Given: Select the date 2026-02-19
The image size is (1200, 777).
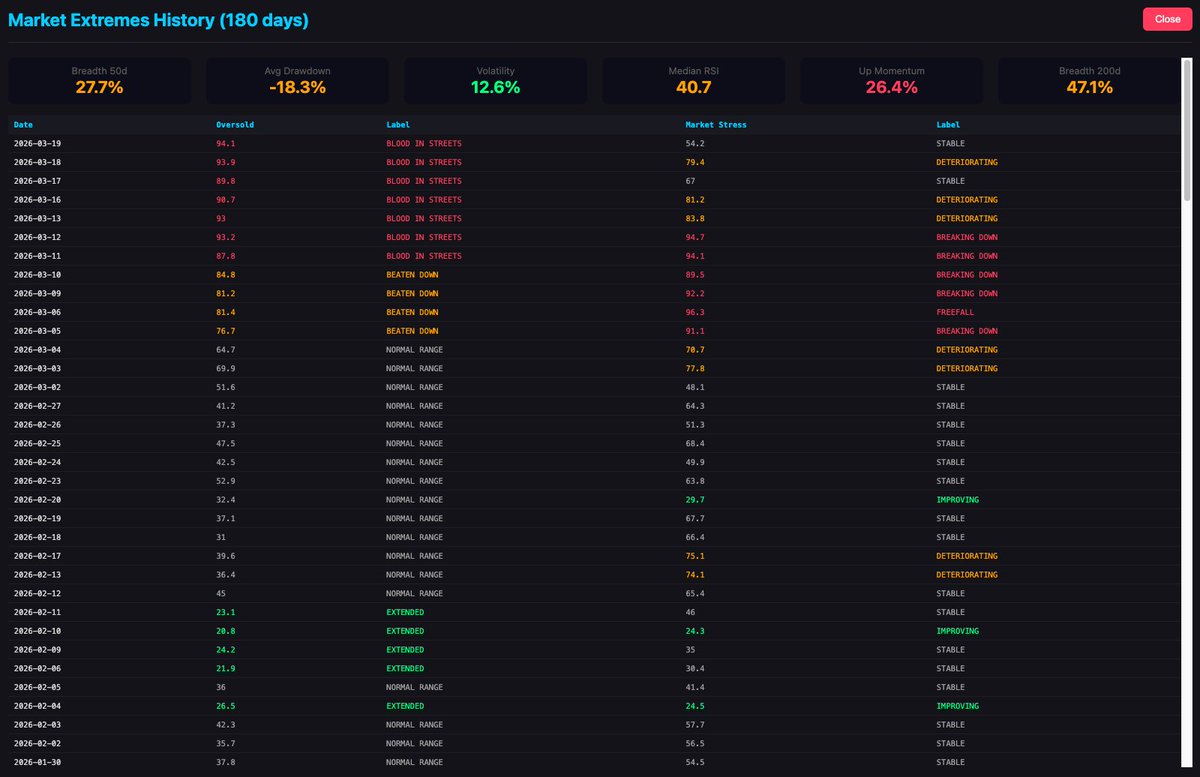Looking at the screenshot, I should tap(38, 518).
